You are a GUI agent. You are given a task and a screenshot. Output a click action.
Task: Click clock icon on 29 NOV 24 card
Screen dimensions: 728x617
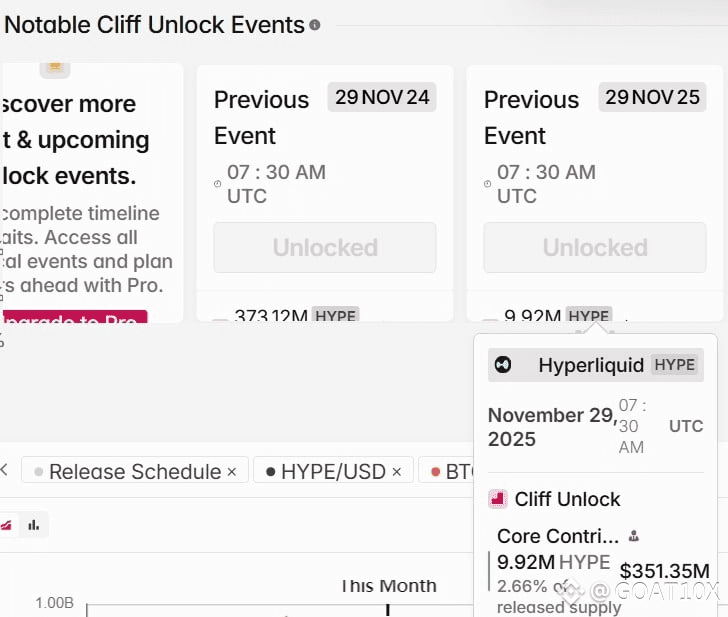point(218,184)
